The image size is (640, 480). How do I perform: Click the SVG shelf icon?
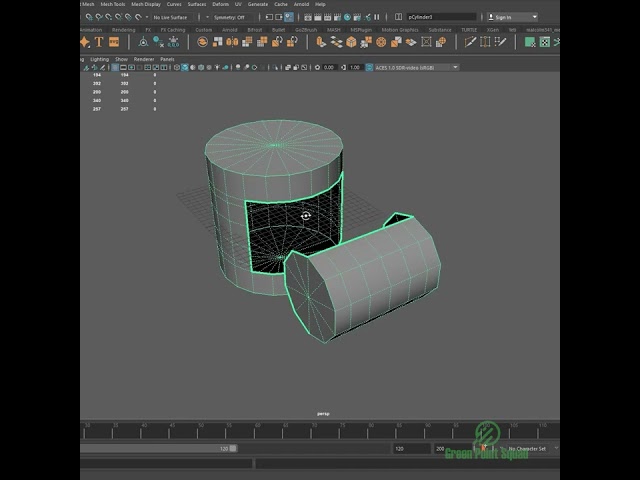pyautogui.click(x=114, y=42)
